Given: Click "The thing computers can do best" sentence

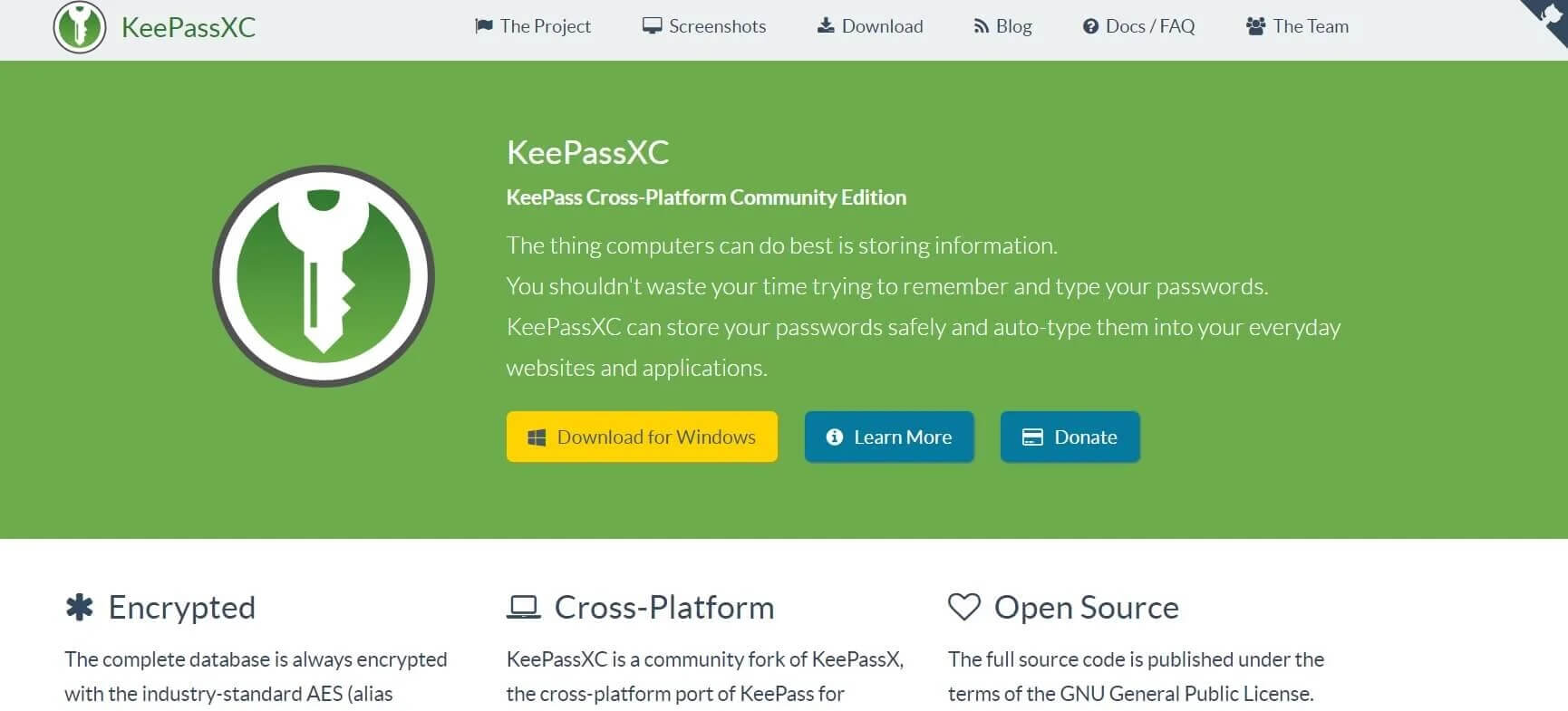Looking at the screenshot, I should point(782,245).
